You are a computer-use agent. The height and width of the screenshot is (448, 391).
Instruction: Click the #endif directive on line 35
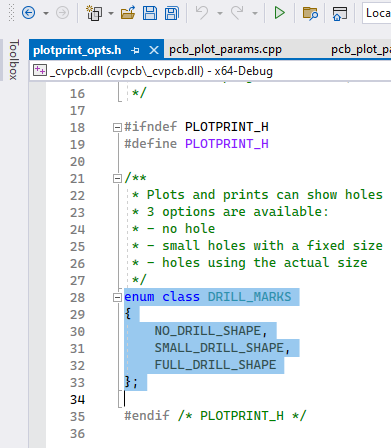147,416
